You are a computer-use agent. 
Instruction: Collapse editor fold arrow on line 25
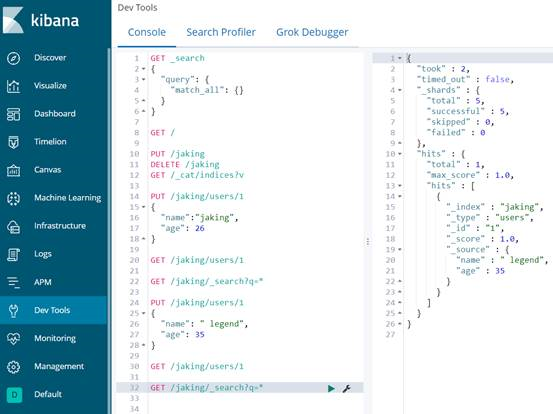pyautogui.click(x=144, y=313)
